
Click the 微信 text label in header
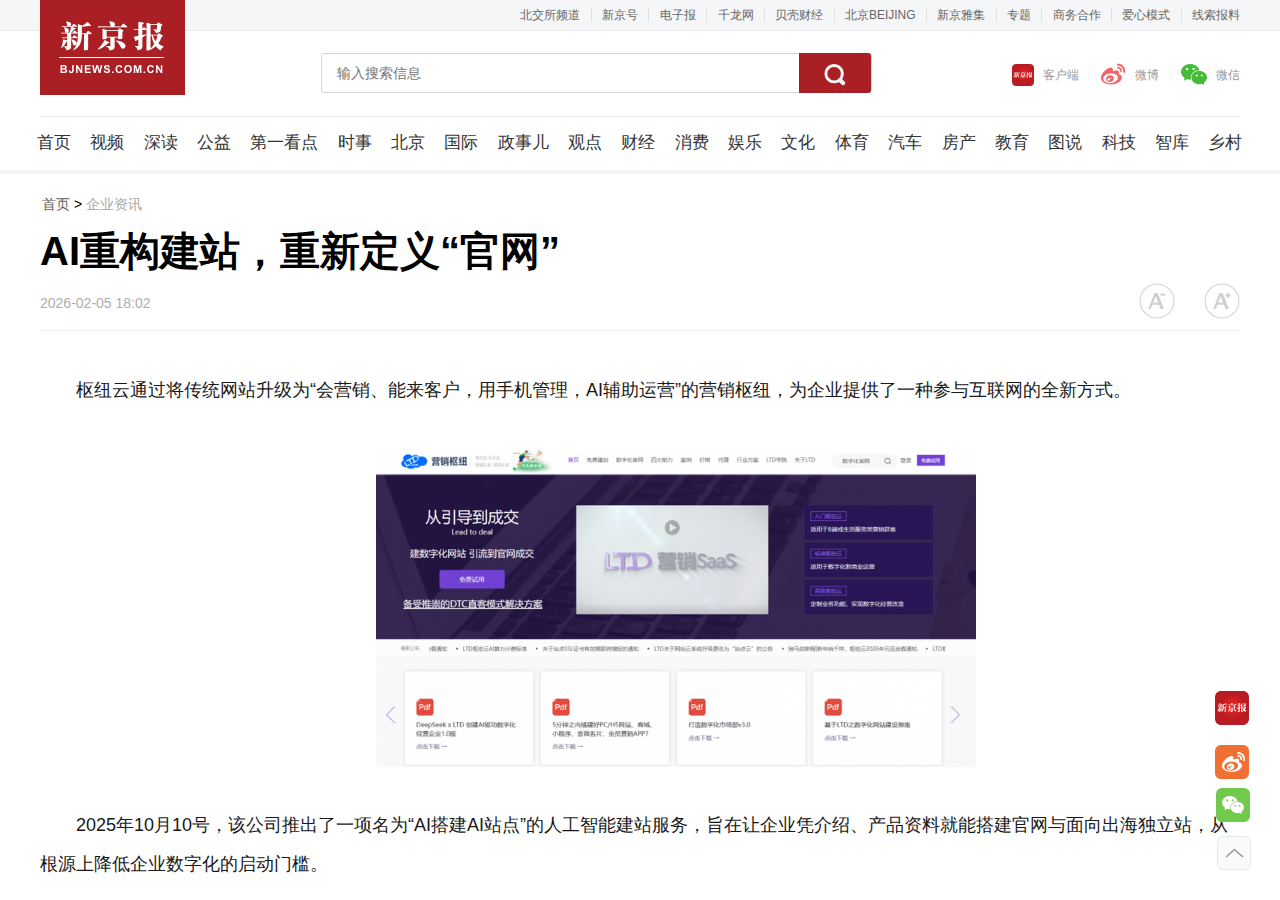(x=1228, y=75)
